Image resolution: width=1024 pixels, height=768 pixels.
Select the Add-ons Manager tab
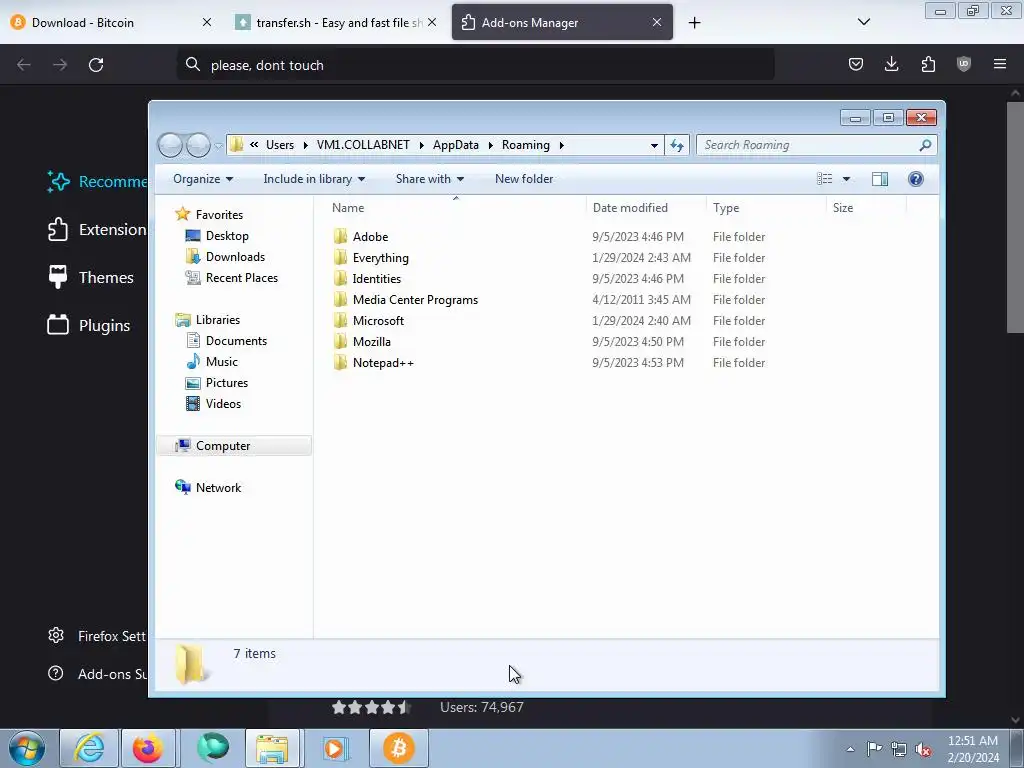562,22
